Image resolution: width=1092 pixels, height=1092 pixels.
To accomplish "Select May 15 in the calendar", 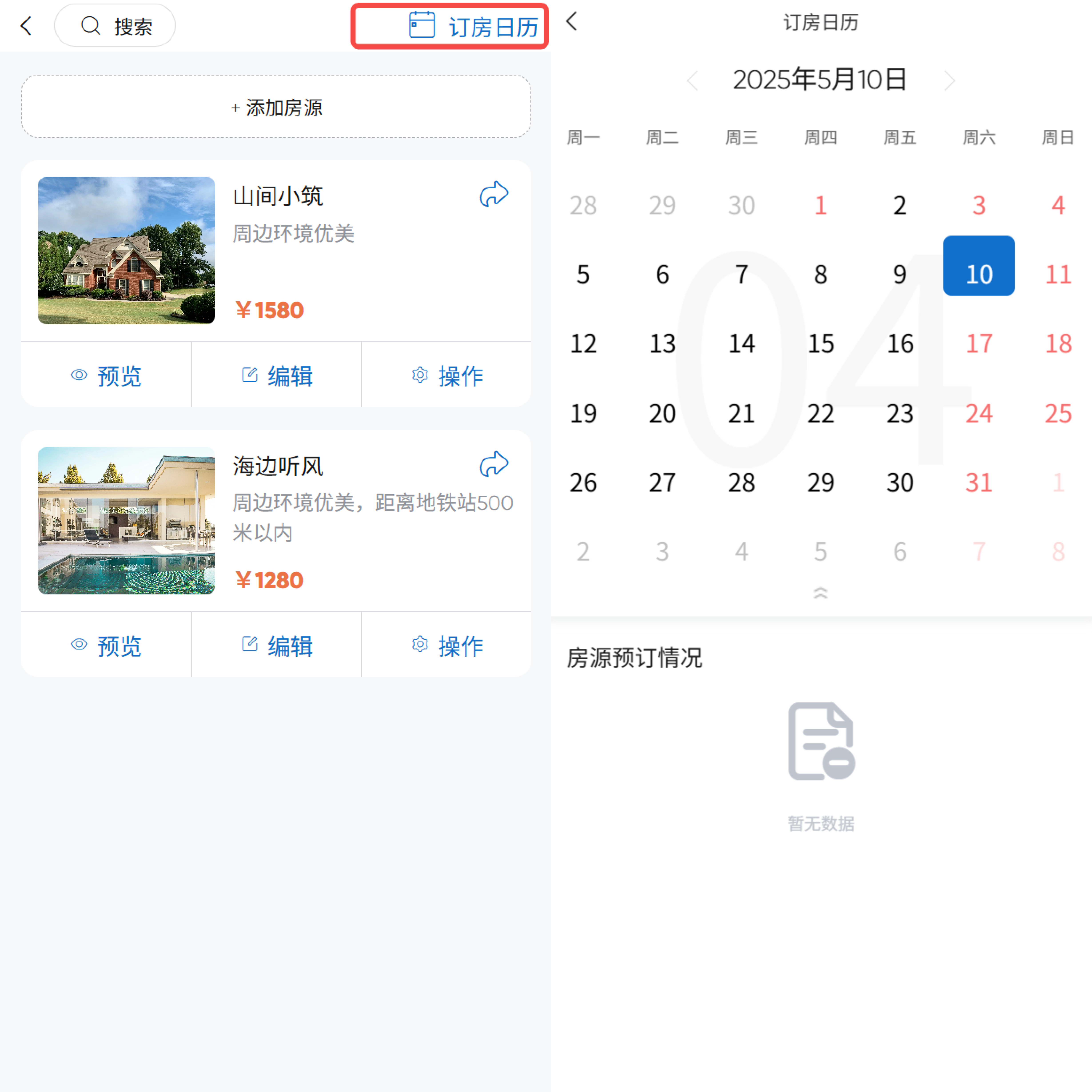I will pos(821,344).
